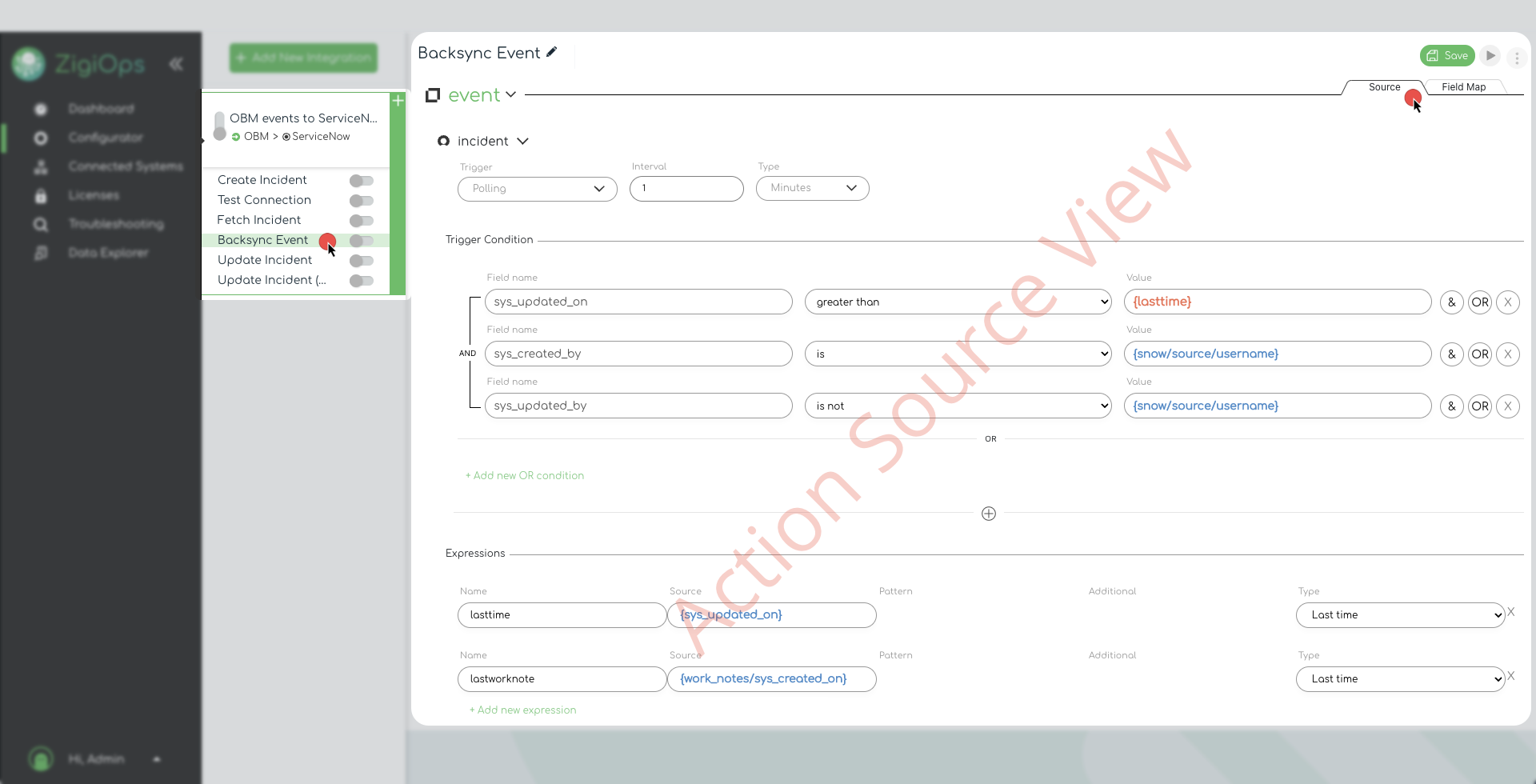Click the Add new expression link
The image size is (1536, 784).
click(523, 710)
